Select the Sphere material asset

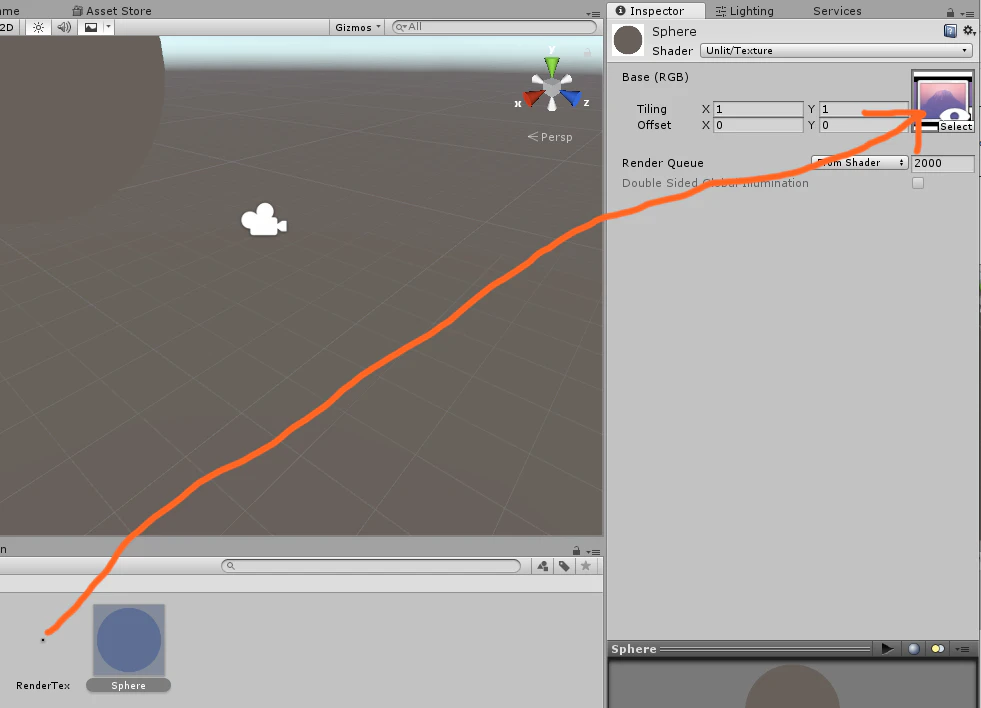click(x=128, y=648)
